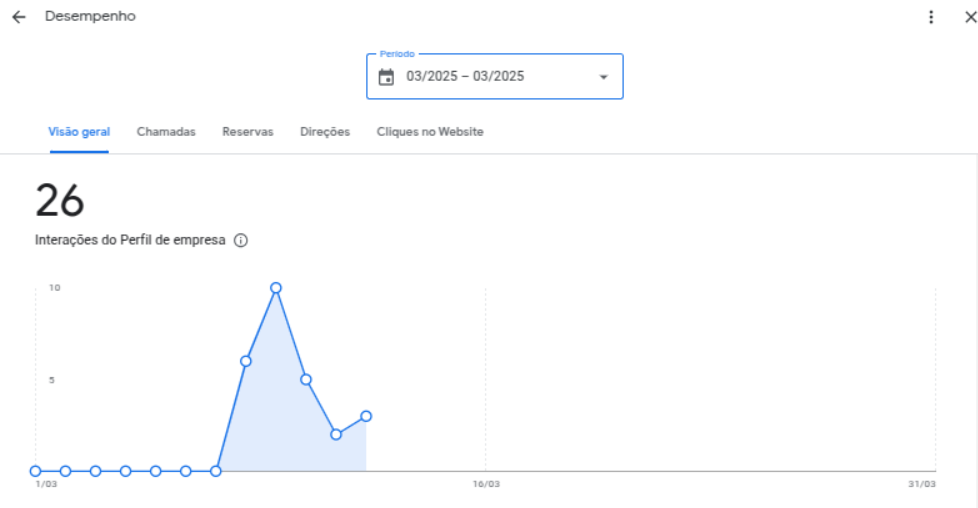Click the last data point of the chart line
Viewport: 978px width, 508px height.
tap(366, 416)
